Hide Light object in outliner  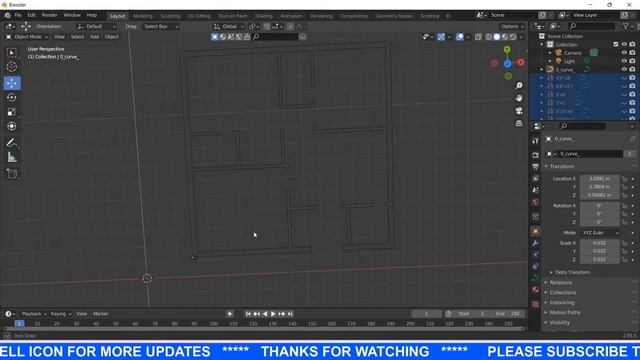(624, 61)
